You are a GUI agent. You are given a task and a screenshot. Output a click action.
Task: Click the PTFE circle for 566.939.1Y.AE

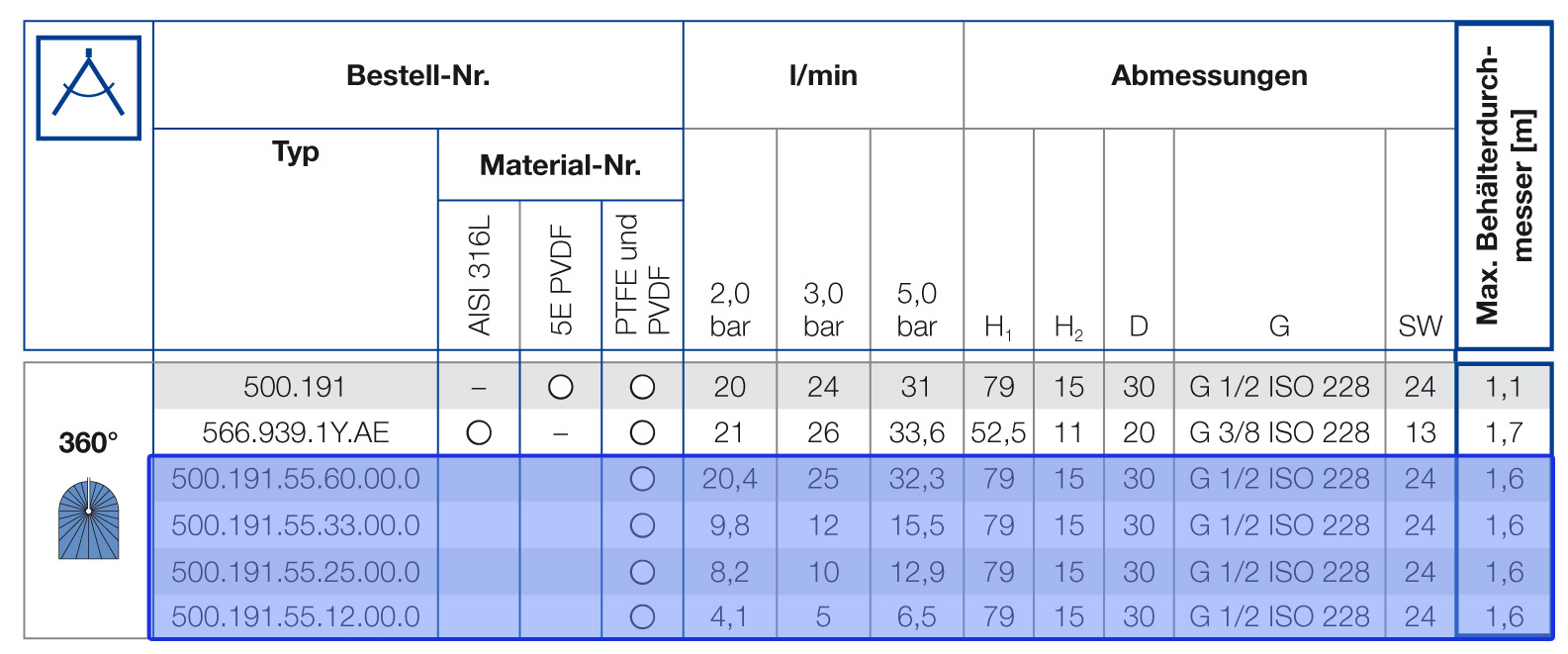[642, 432]
